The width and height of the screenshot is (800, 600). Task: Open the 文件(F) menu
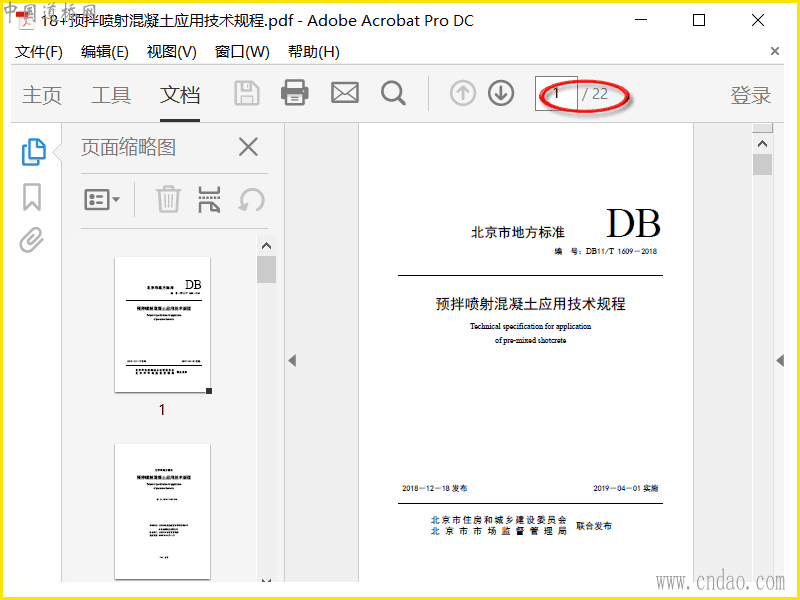click(39, 52)
